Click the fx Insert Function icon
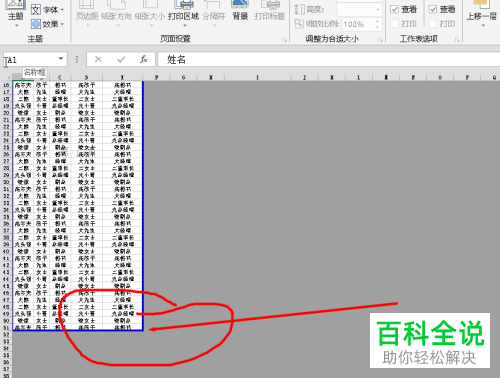The width and height of the screenshot is (500, 378). [x=144, y=59]
